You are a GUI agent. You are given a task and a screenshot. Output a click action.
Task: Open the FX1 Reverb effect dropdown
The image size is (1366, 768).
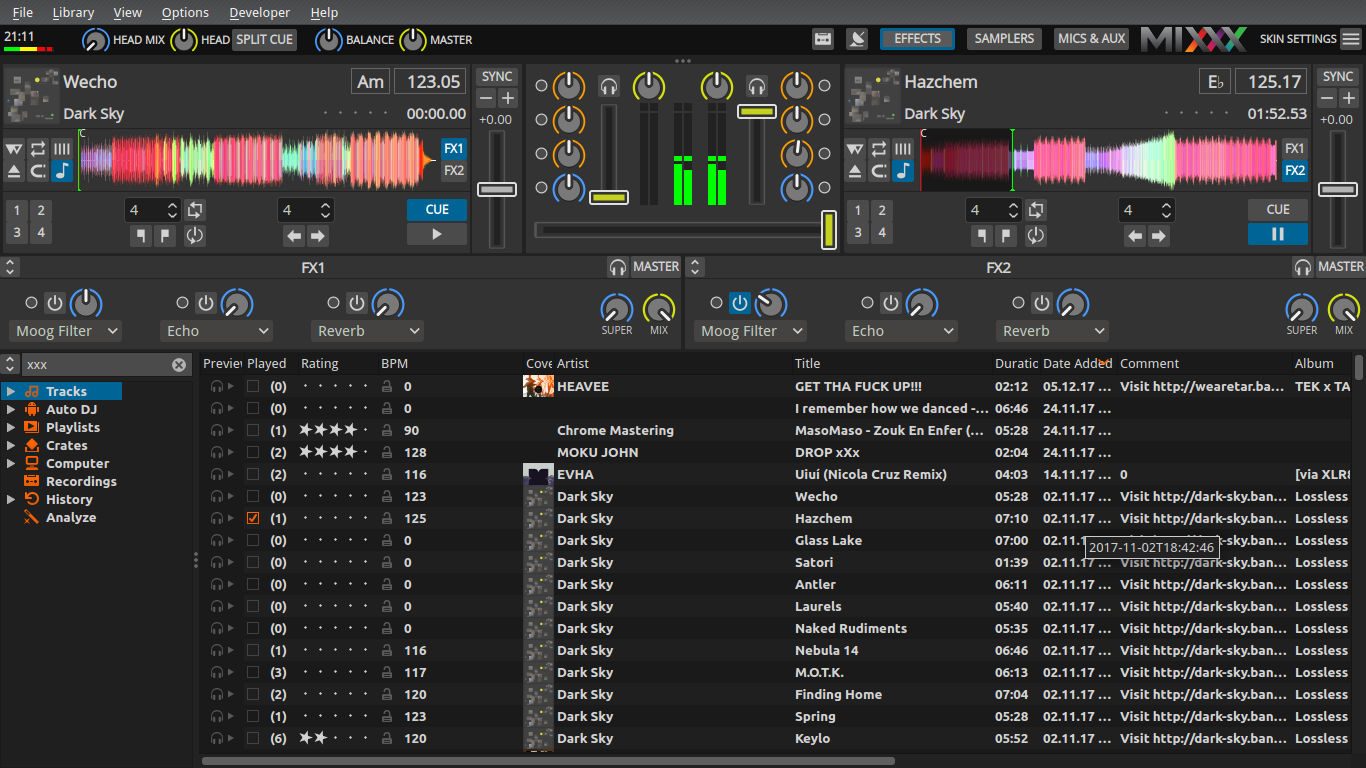point(368,331)
